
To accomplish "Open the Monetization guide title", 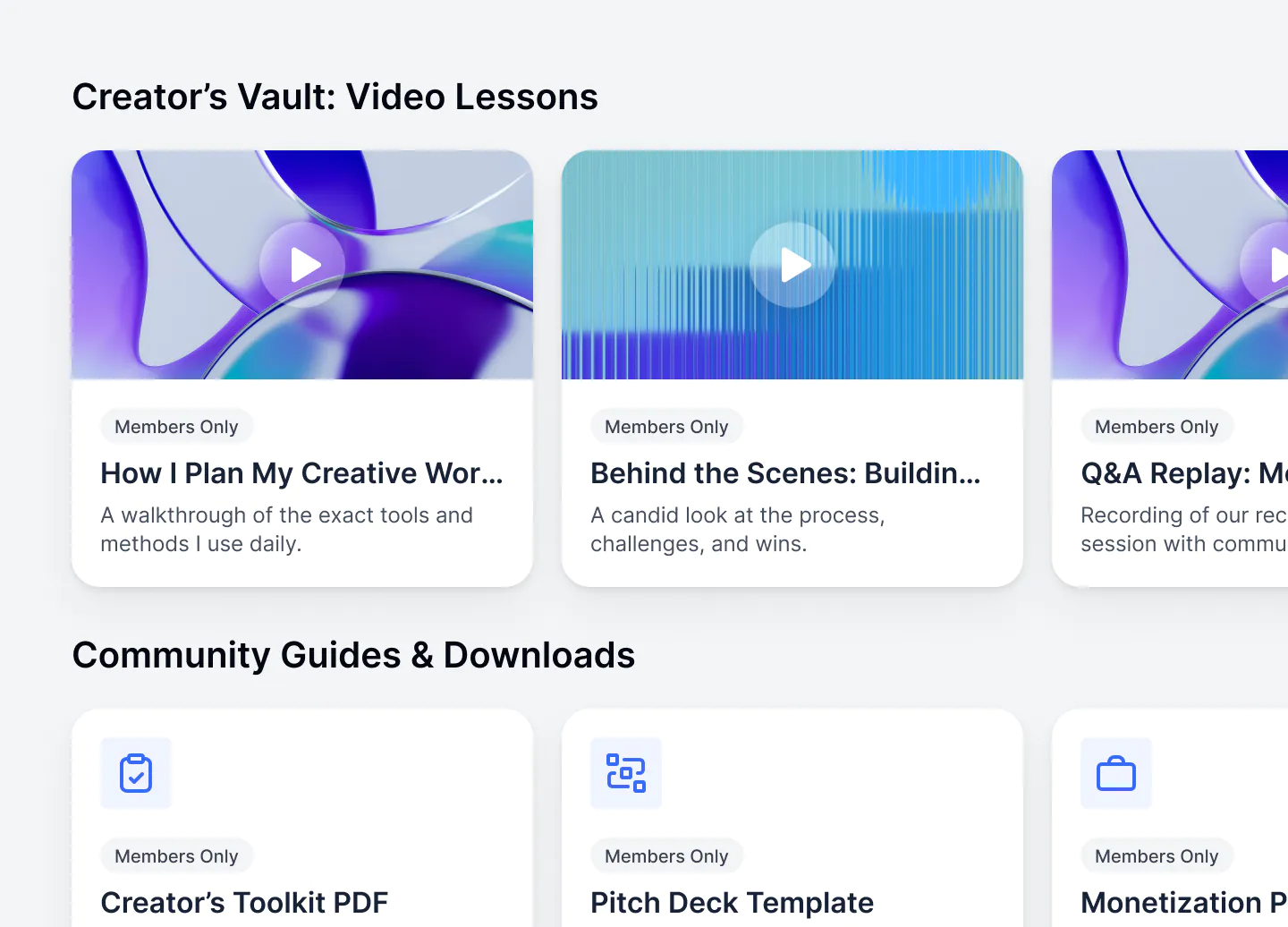I will 1184,903.
